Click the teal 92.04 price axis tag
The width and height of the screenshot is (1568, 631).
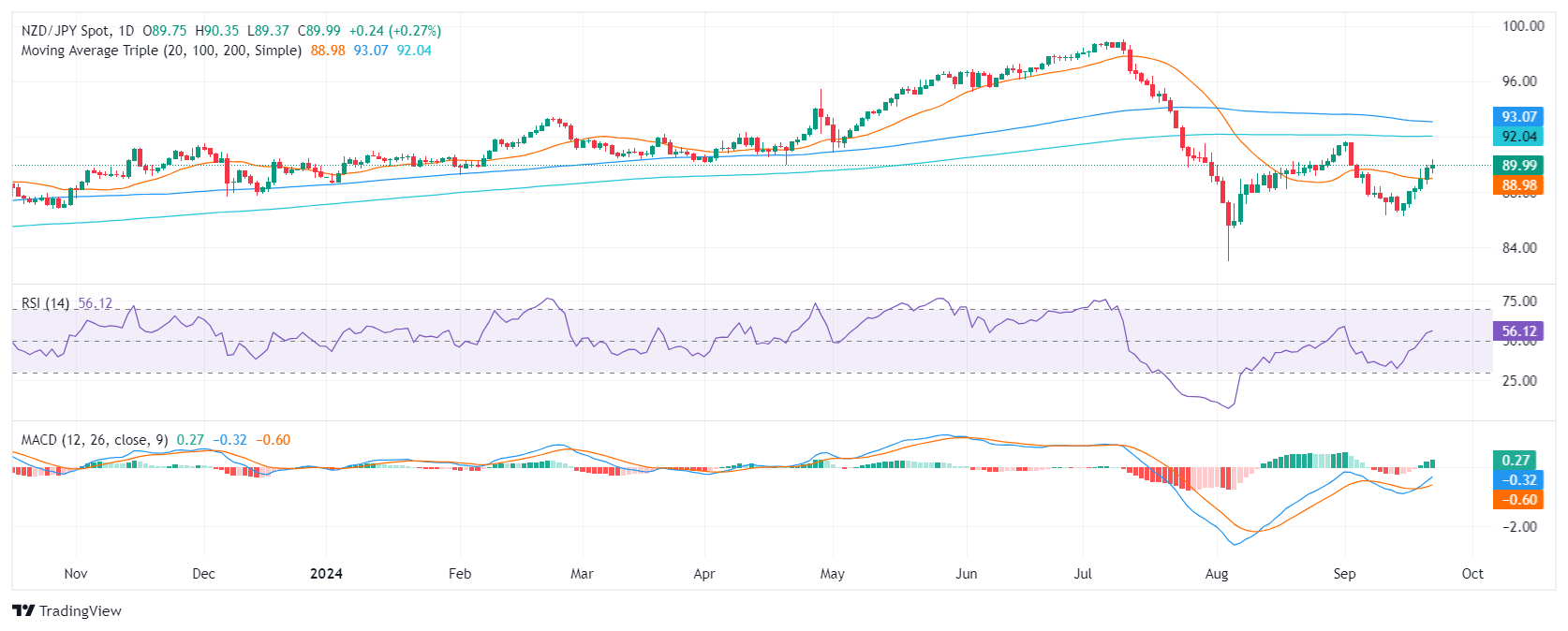click(x=1518, y=136)
